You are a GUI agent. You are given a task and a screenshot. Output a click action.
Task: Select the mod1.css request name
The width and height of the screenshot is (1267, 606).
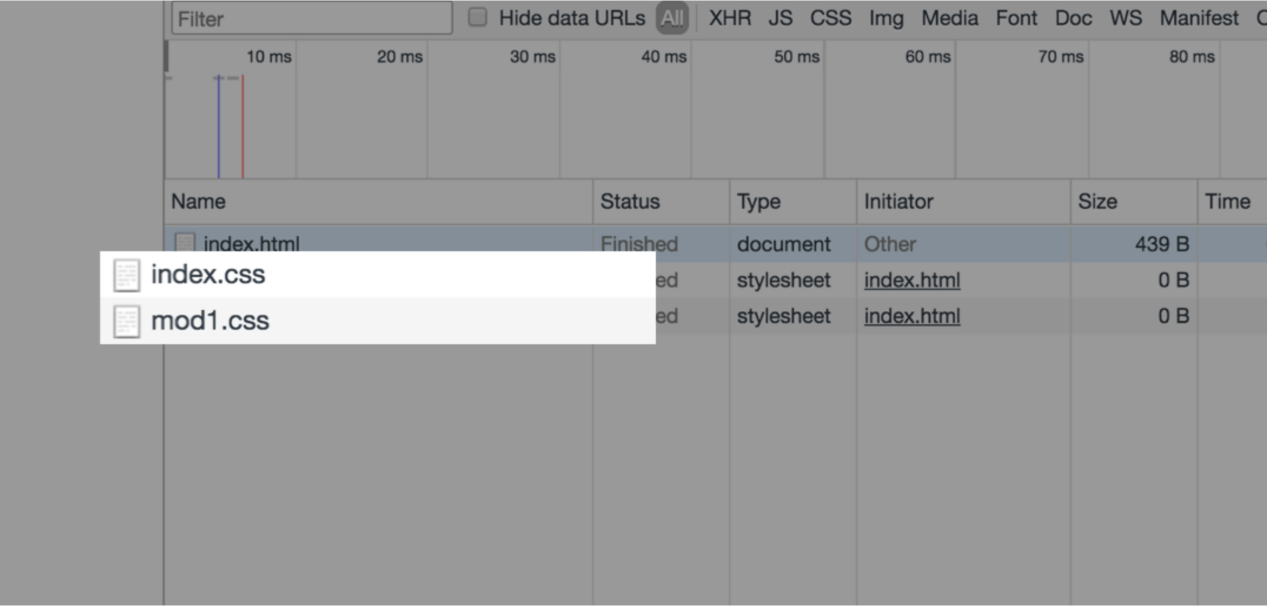[x=210, y=321]
